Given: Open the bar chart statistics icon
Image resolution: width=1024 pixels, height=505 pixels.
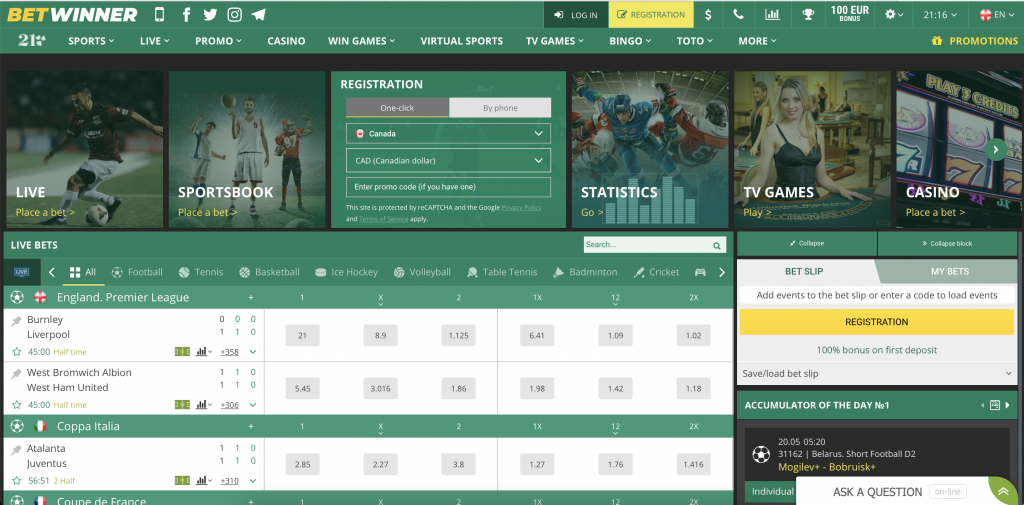Looking at the screenshot, I should click(773, 14).
